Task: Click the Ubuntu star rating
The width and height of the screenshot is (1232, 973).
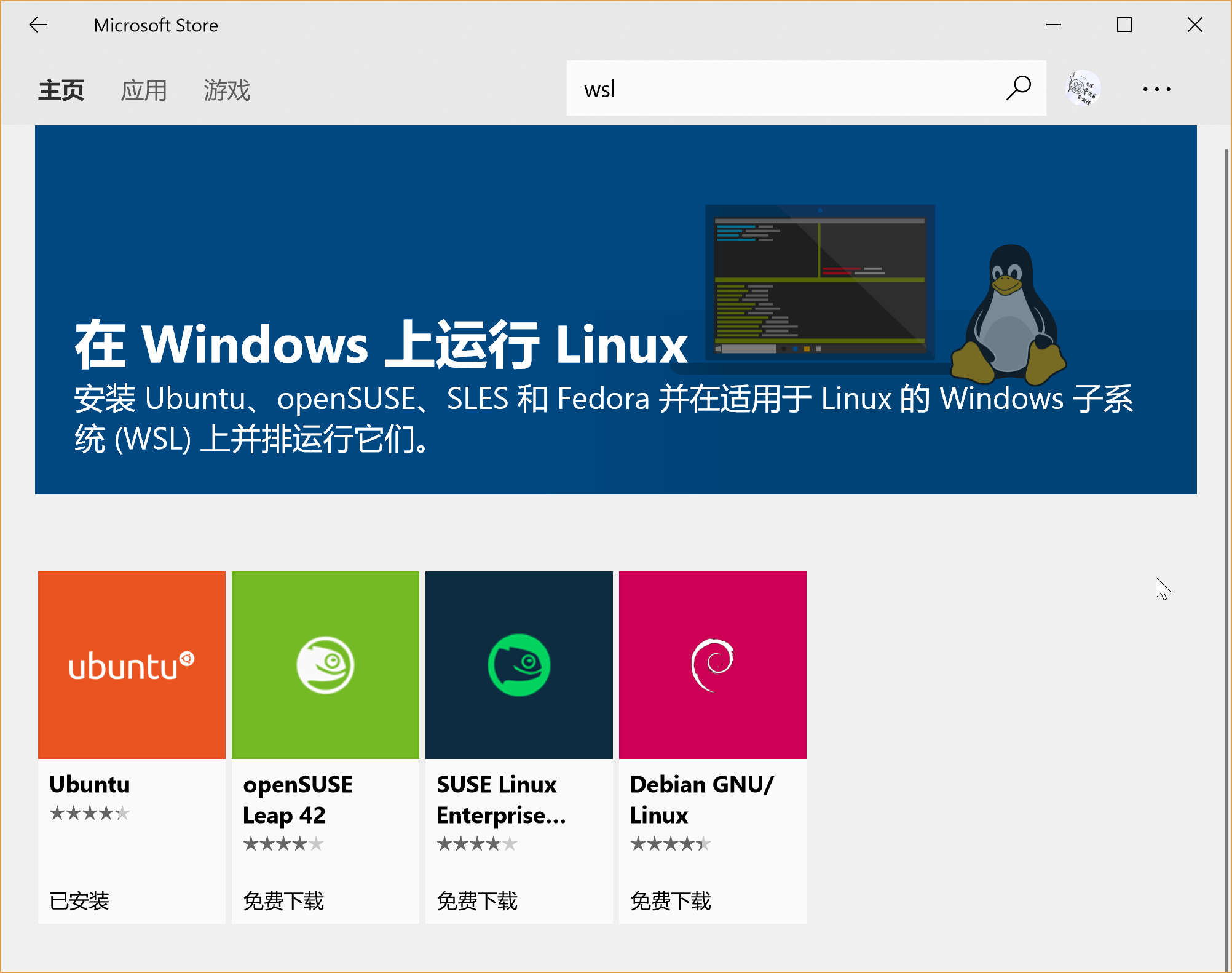Action: pos(90,813)
